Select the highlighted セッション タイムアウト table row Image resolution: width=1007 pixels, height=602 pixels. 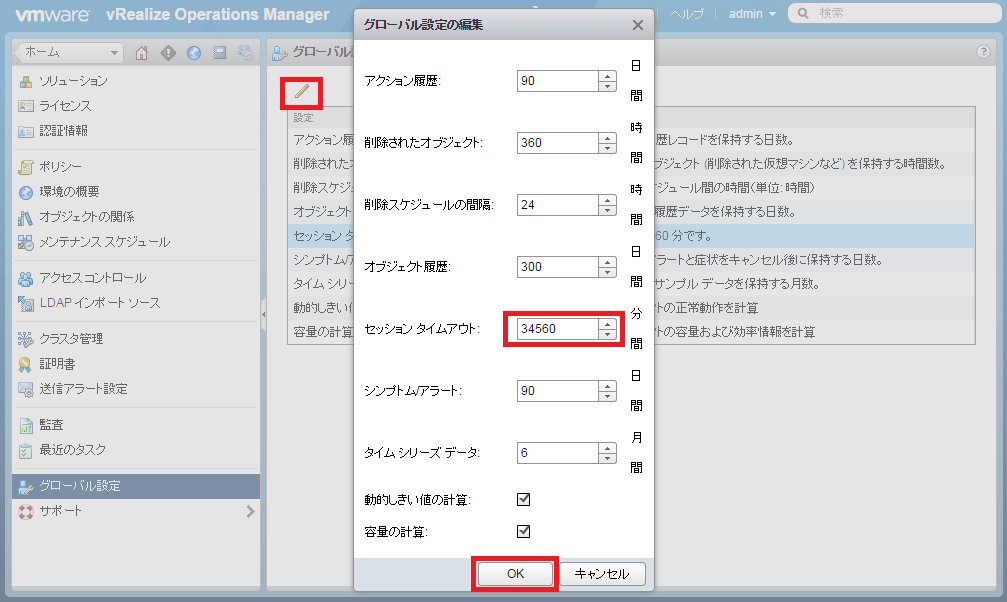click(x=631, y=236)
